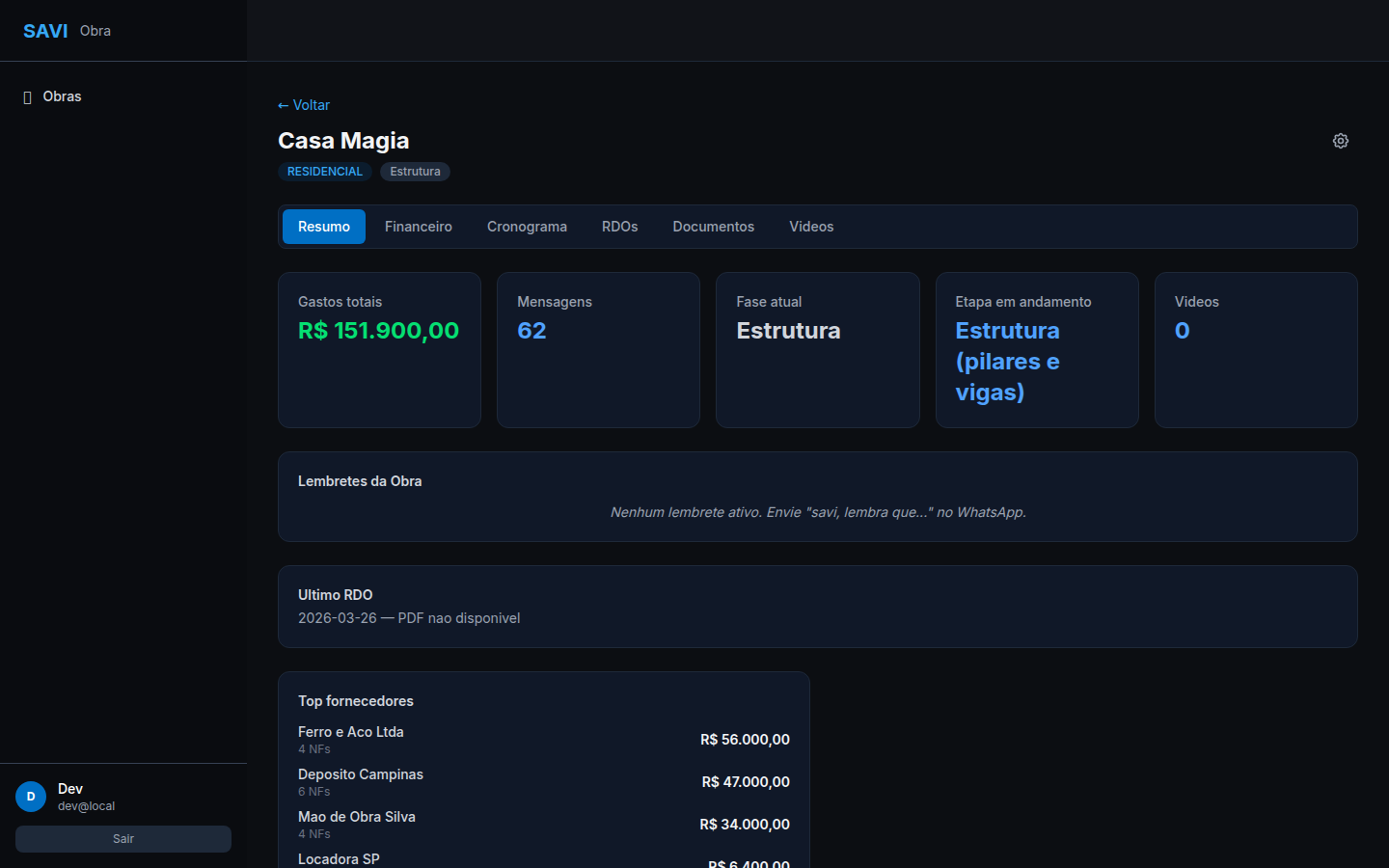Click the SAVI logo
Screen dimensions: 1389x868
pos(45,31)
